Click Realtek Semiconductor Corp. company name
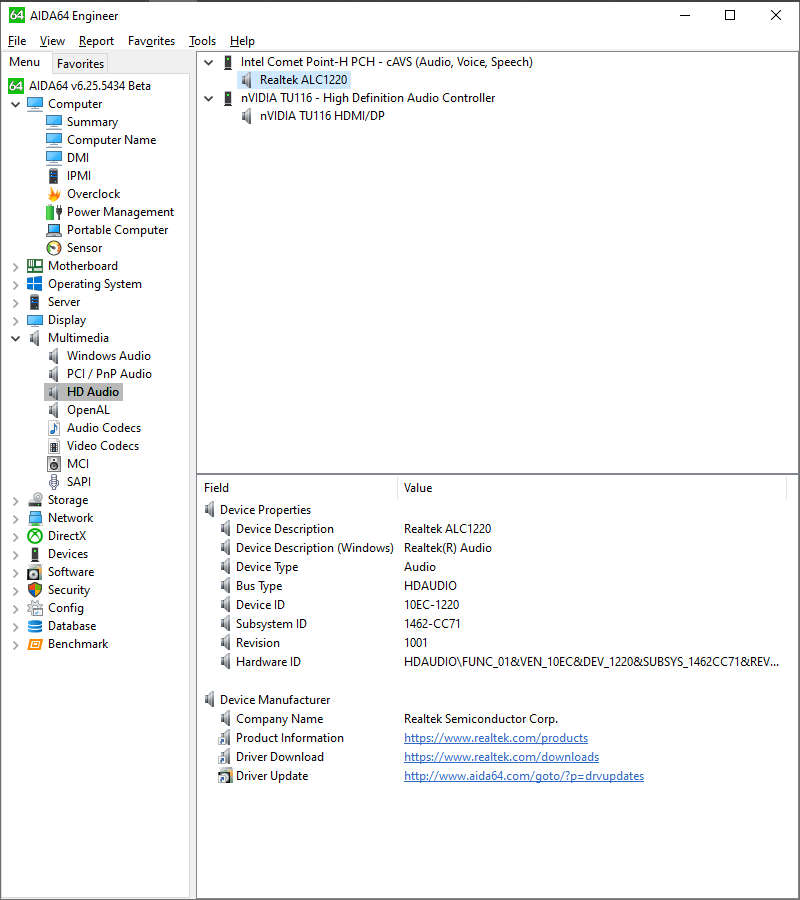The height and width of the screenshot is (900, 800). tap(481, 719)
